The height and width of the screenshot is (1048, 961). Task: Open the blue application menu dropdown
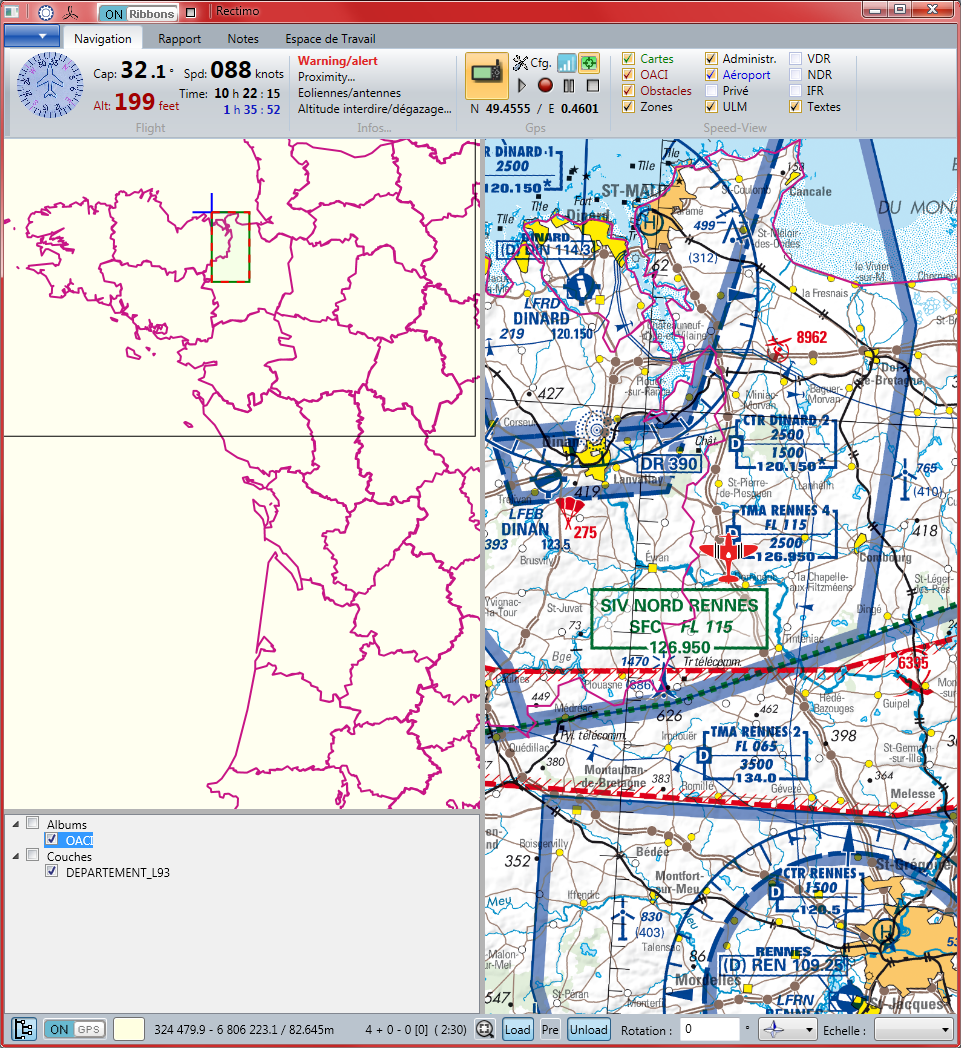pos(32,36)
